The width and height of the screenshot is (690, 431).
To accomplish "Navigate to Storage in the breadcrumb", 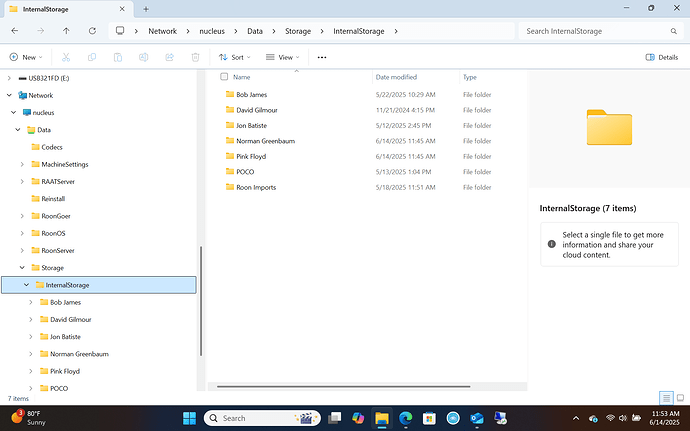I will 298,31.
